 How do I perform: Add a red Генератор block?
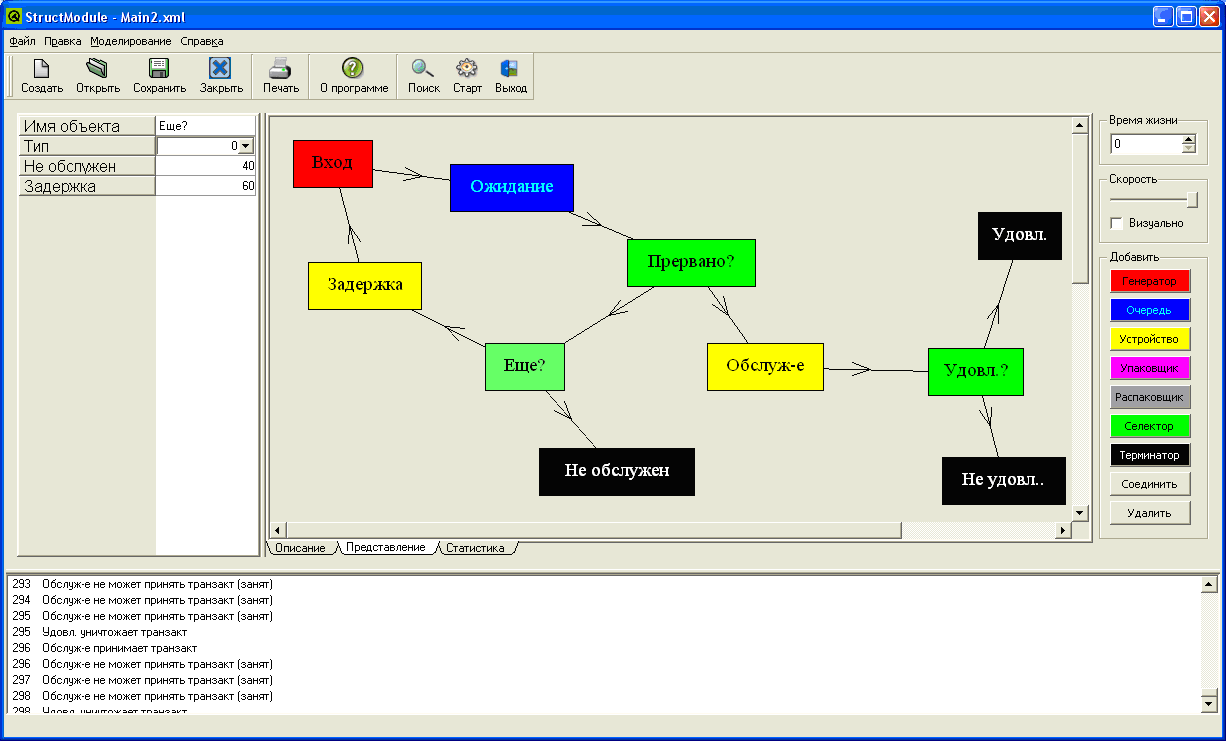tap(1150, 282)
